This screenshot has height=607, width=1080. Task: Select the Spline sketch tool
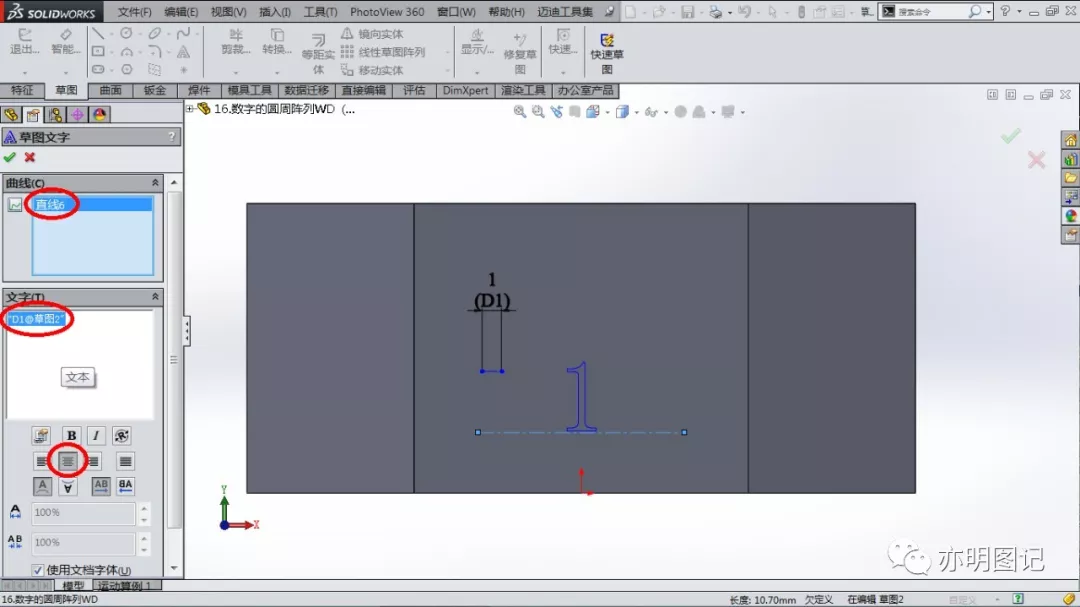183,33
